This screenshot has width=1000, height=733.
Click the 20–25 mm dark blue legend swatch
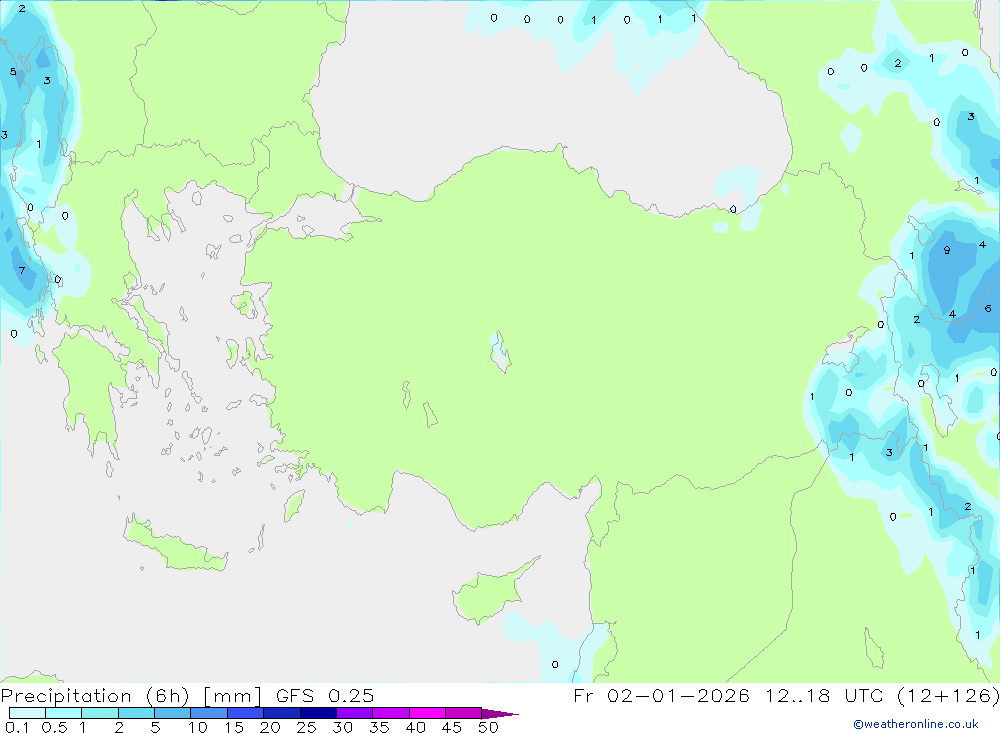(282, 713)
